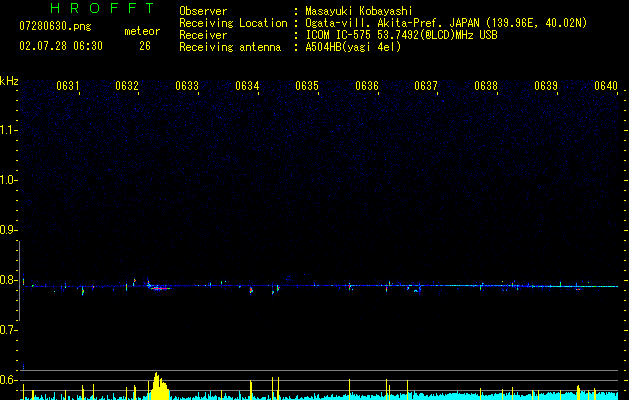Click the vertical gray frequency range bar
Screen dimensions: 629x400
pos(20,281)
